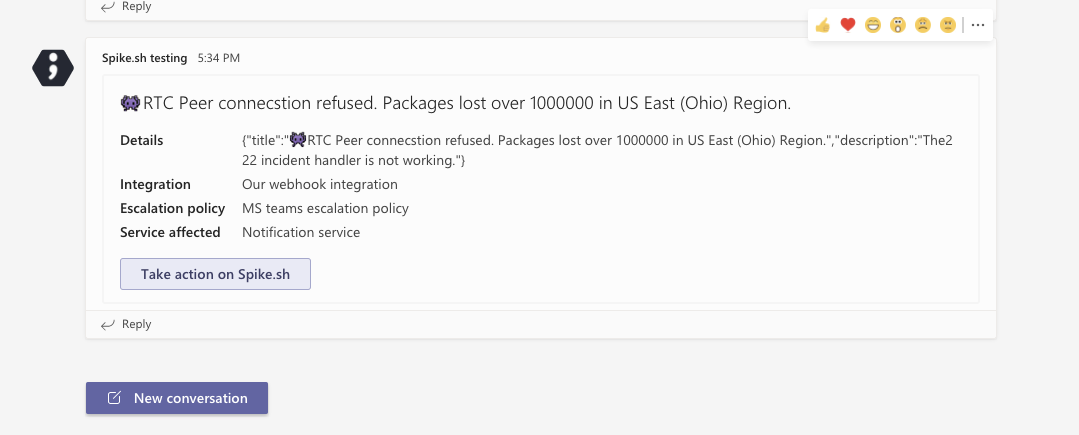
Task: Click Take action on Spike.sh button
Action: [x=215, y=274]
